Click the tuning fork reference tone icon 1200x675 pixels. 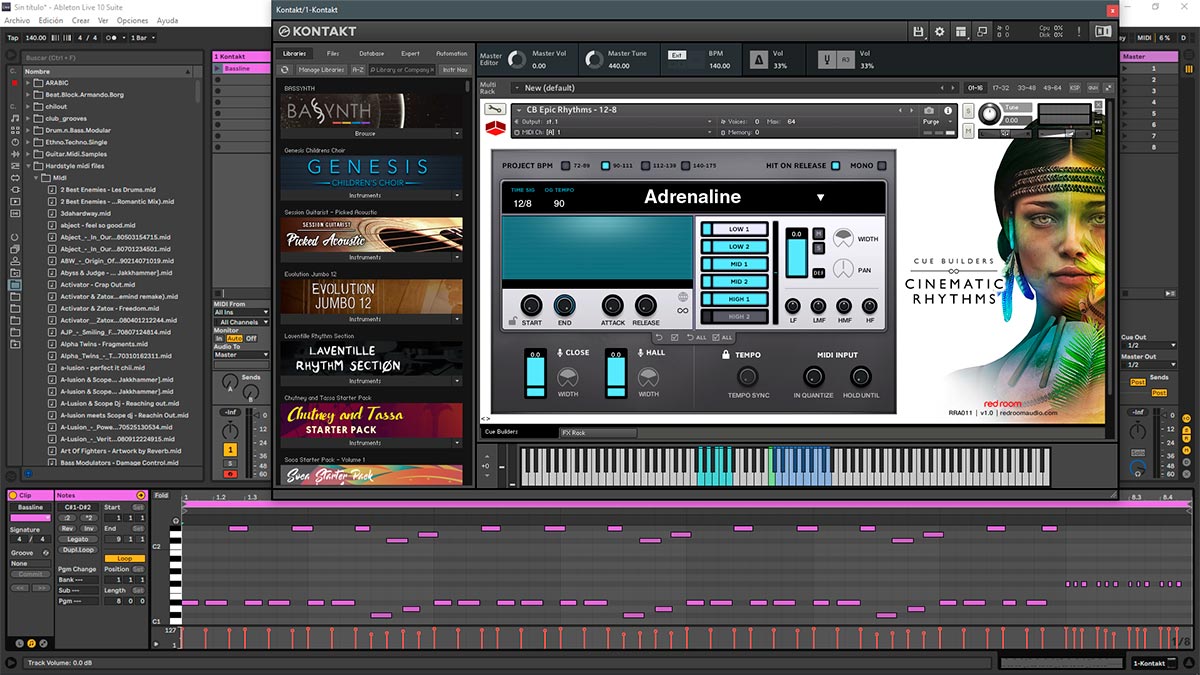click(828, 60)
